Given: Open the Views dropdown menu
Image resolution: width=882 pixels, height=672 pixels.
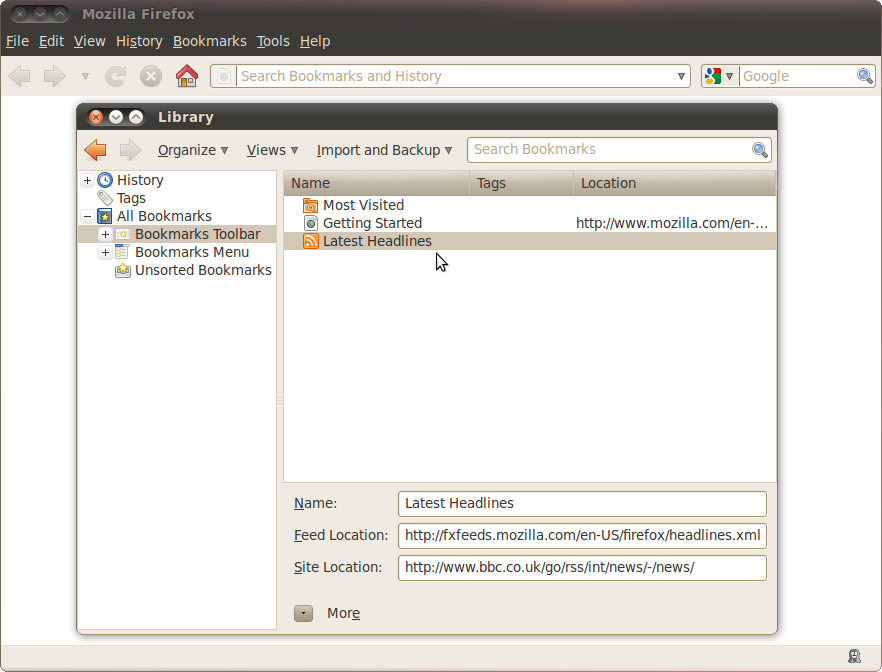Looking at the screenshot, I should coord(272,150).
